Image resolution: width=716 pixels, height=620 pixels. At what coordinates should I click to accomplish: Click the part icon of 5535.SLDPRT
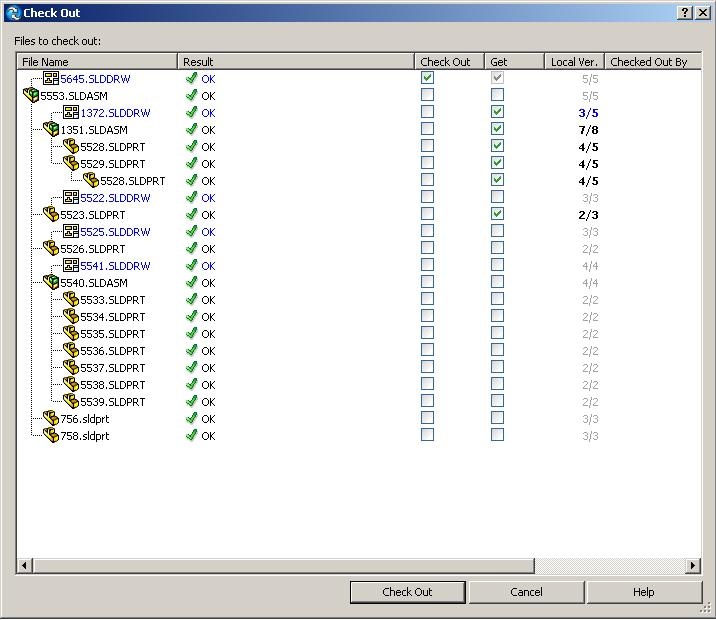pos(71,333)
